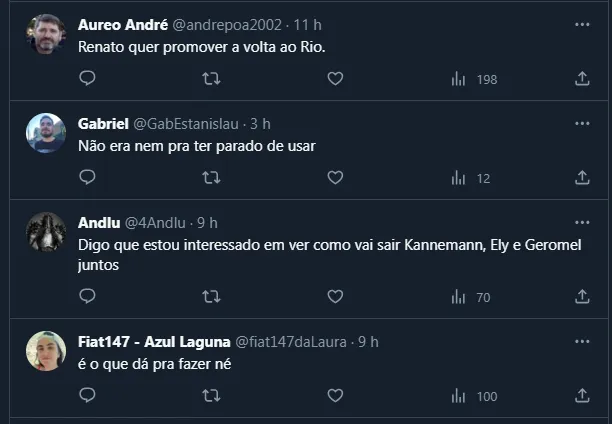Open more options on Aureo André's tweet

pyautogui.click(x=582, y=24)
